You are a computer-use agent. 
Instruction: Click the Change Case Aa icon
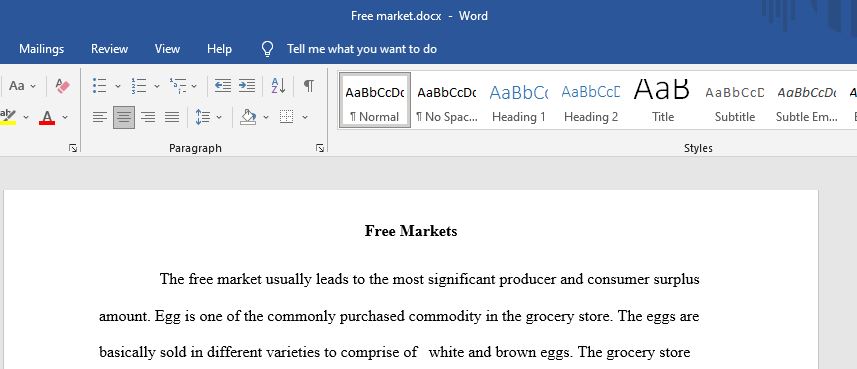17,86
